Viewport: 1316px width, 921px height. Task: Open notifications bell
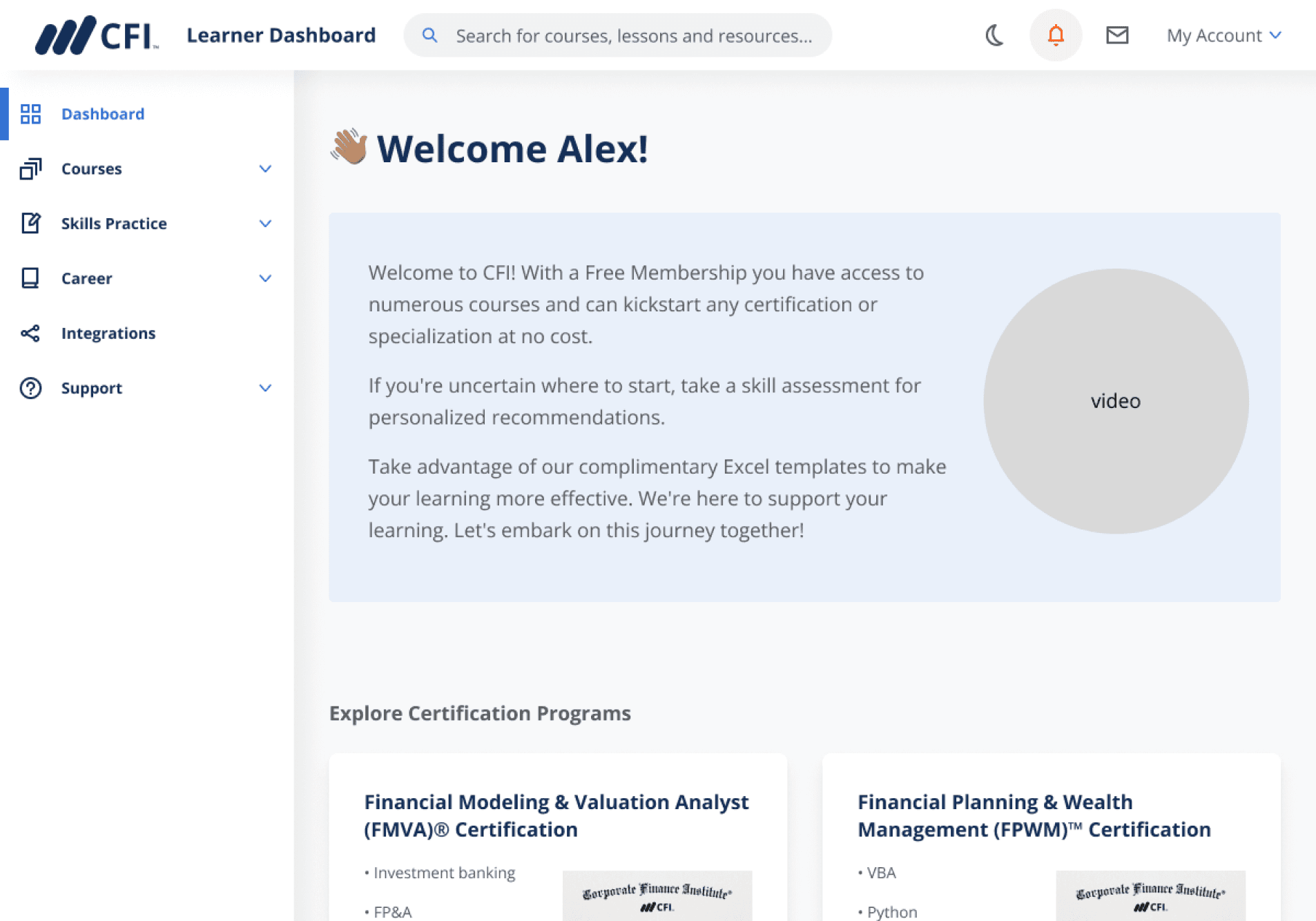tap(1056, 35)
